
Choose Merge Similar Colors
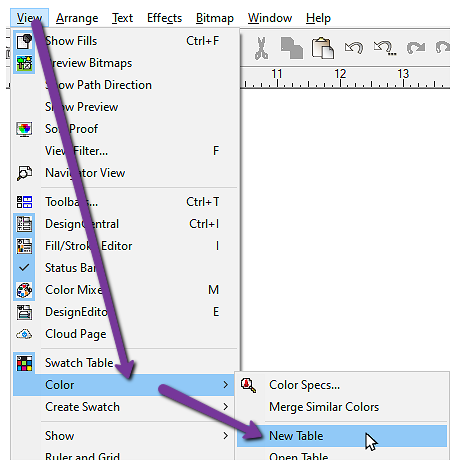tap(324, 407)
